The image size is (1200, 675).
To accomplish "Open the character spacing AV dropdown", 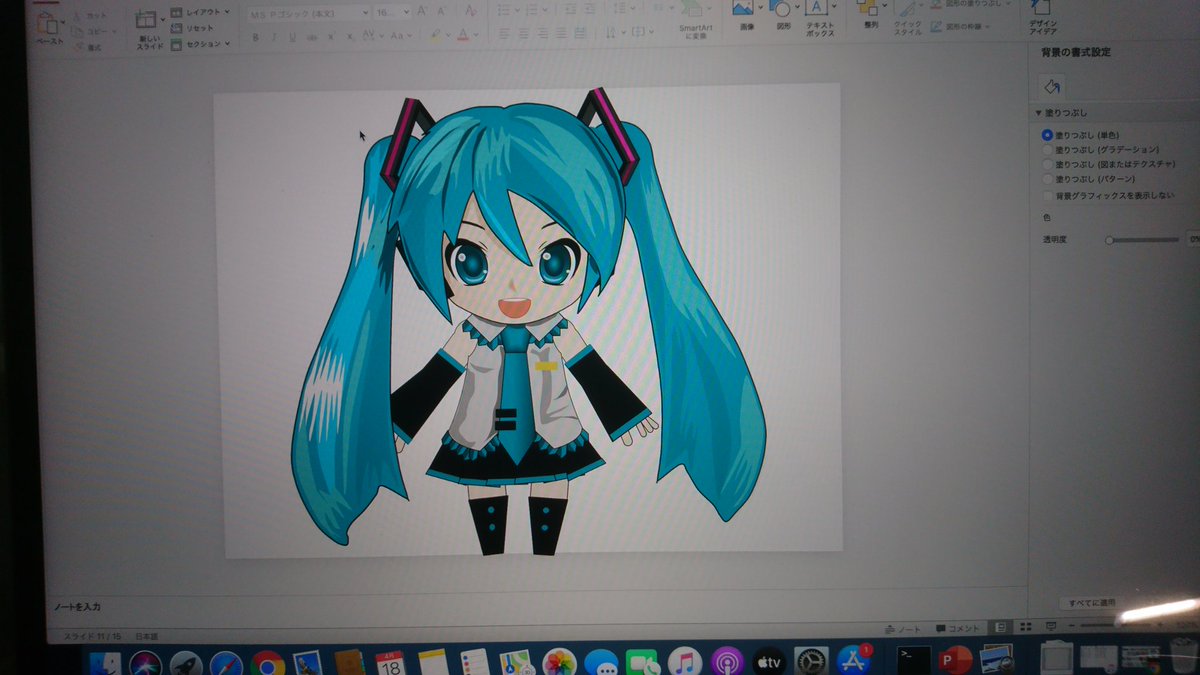I will 372,36.
